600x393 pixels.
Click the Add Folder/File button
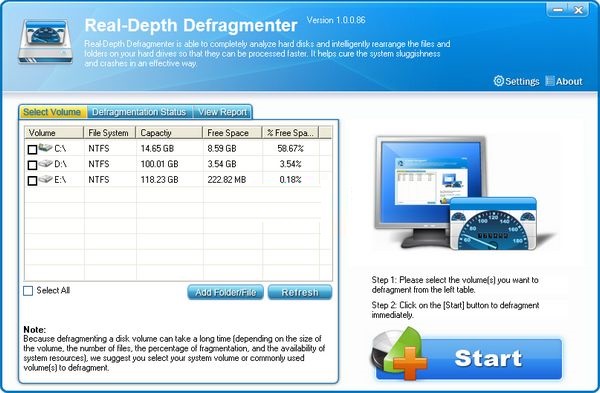coord(225,292)
